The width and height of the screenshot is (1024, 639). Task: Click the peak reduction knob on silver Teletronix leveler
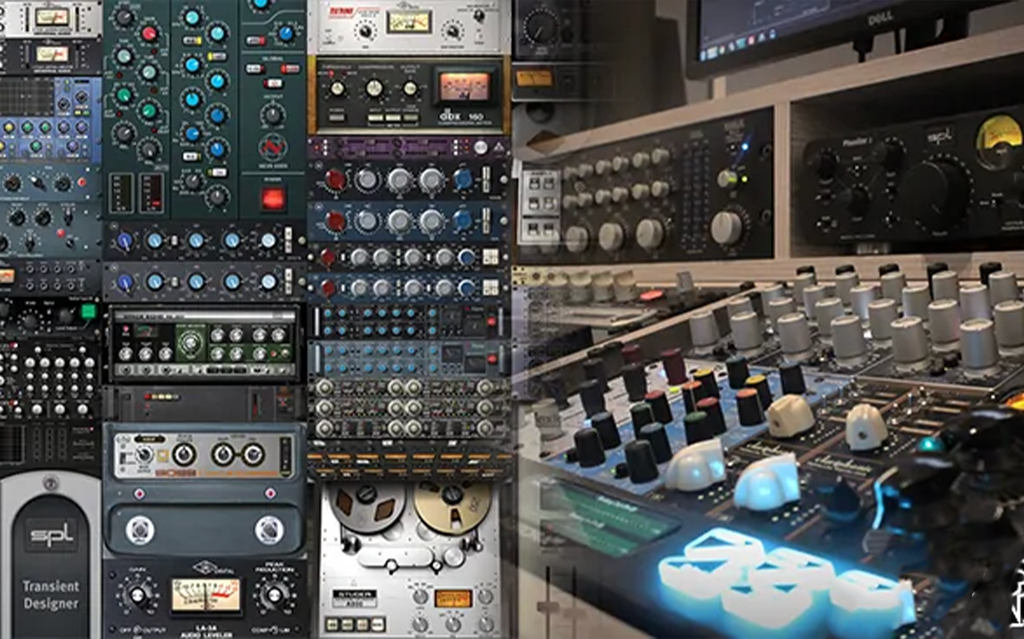[452, 29]
